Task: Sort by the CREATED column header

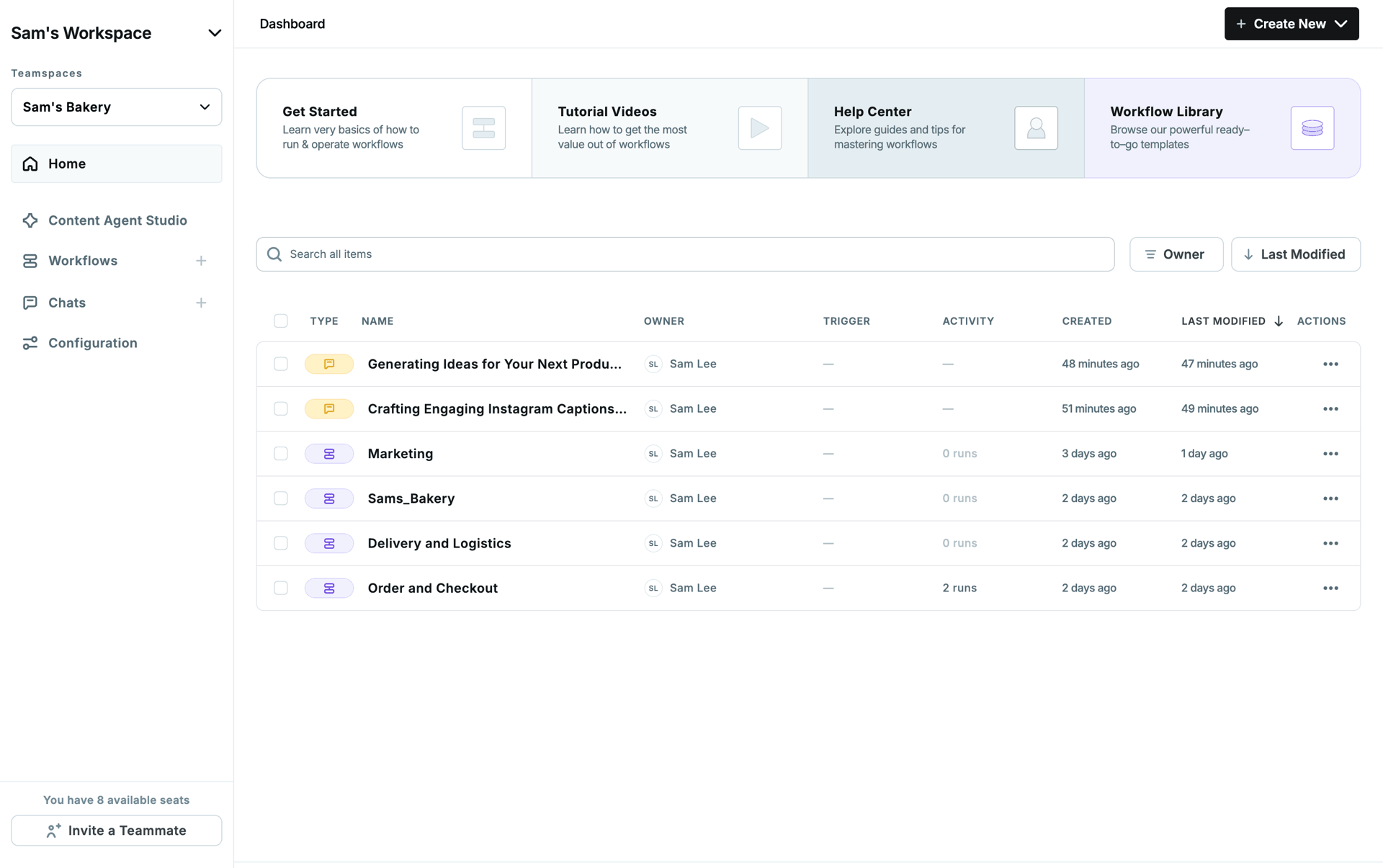Action: click(1086, 321)
